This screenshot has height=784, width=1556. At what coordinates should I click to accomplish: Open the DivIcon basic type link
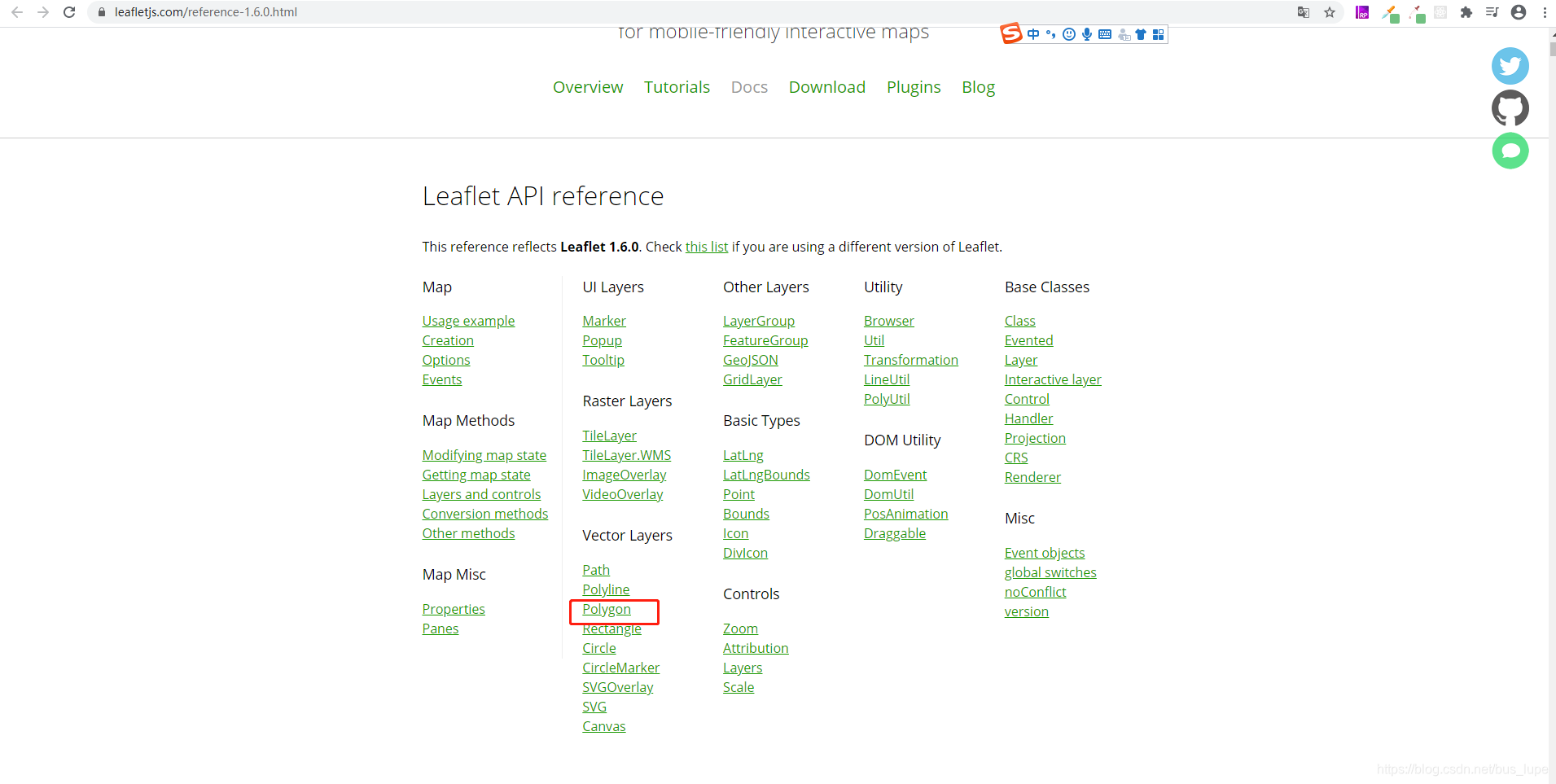(745, 553)
